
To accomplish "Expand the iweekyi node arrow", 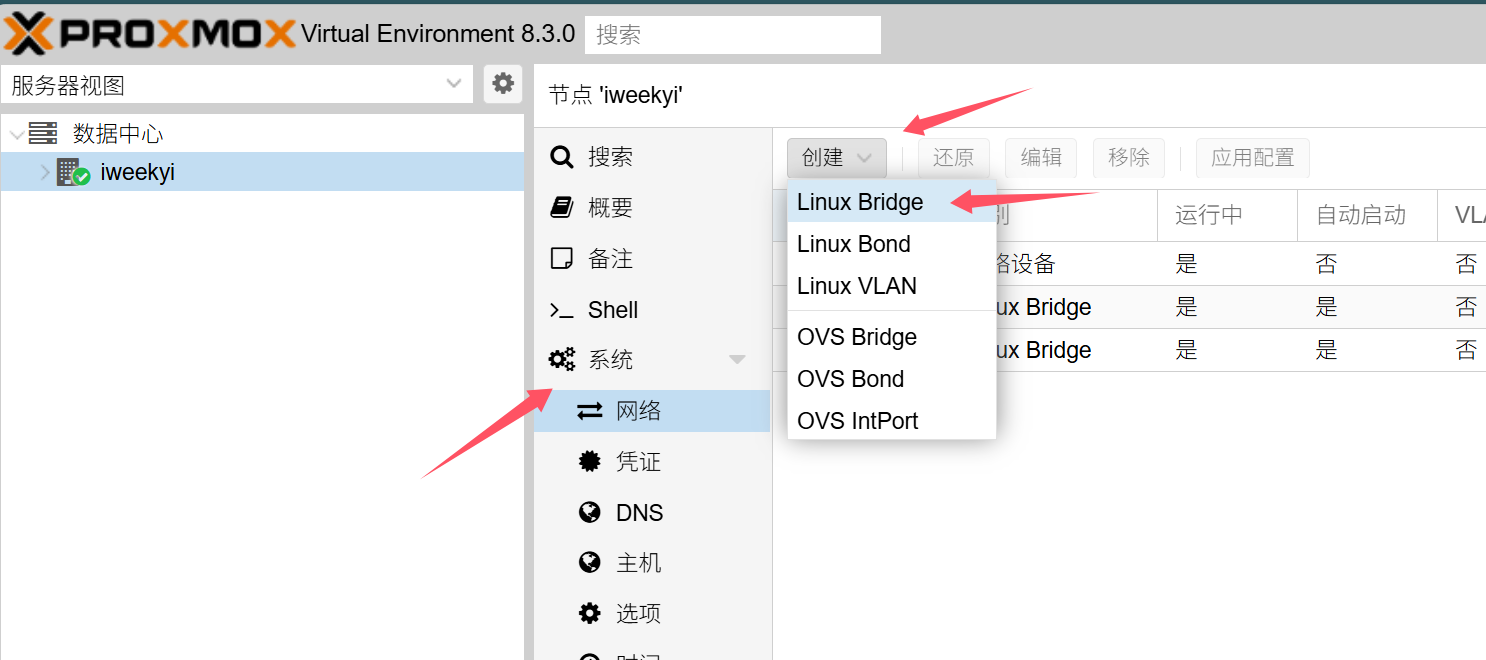I will click(x=45, y=172).
